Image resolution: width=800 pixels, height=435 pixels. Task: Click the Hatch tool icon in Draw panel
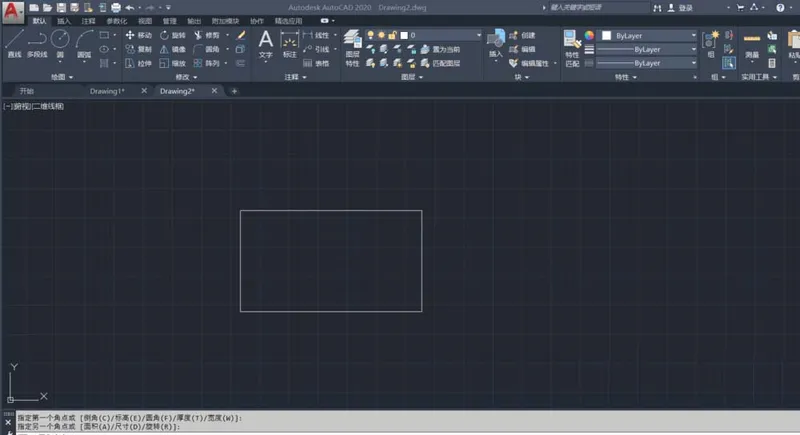[x=104, y=63]
